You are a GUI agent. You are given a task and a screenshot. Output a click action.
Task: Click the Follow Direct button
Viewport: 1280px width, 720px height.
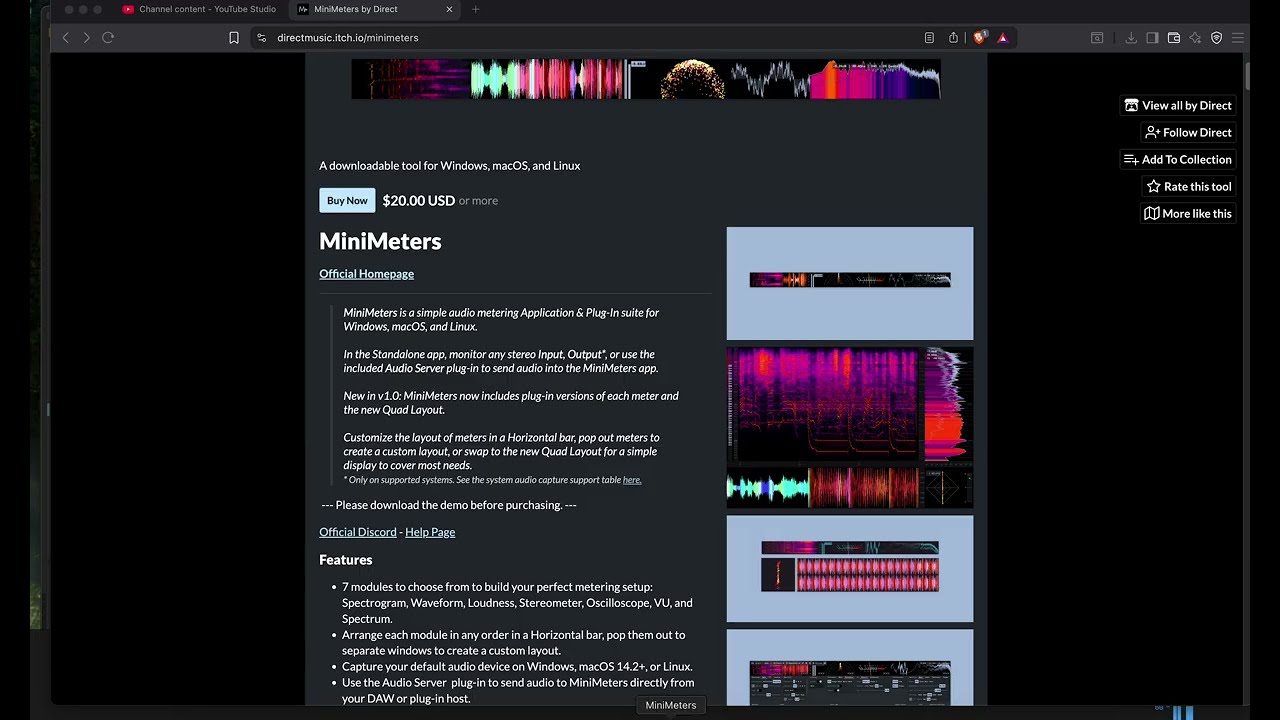[x=1189, y=132]
